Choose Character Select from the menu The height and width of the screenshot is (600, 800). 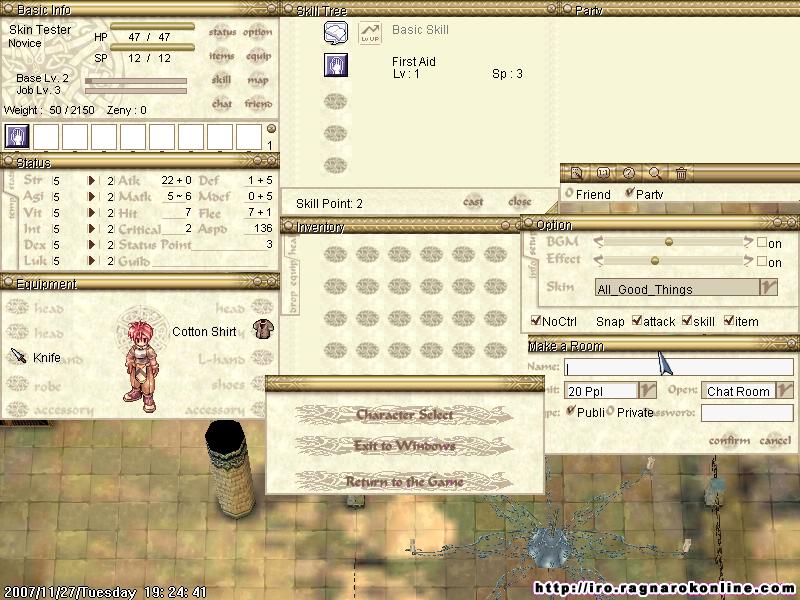pos(404,415)
